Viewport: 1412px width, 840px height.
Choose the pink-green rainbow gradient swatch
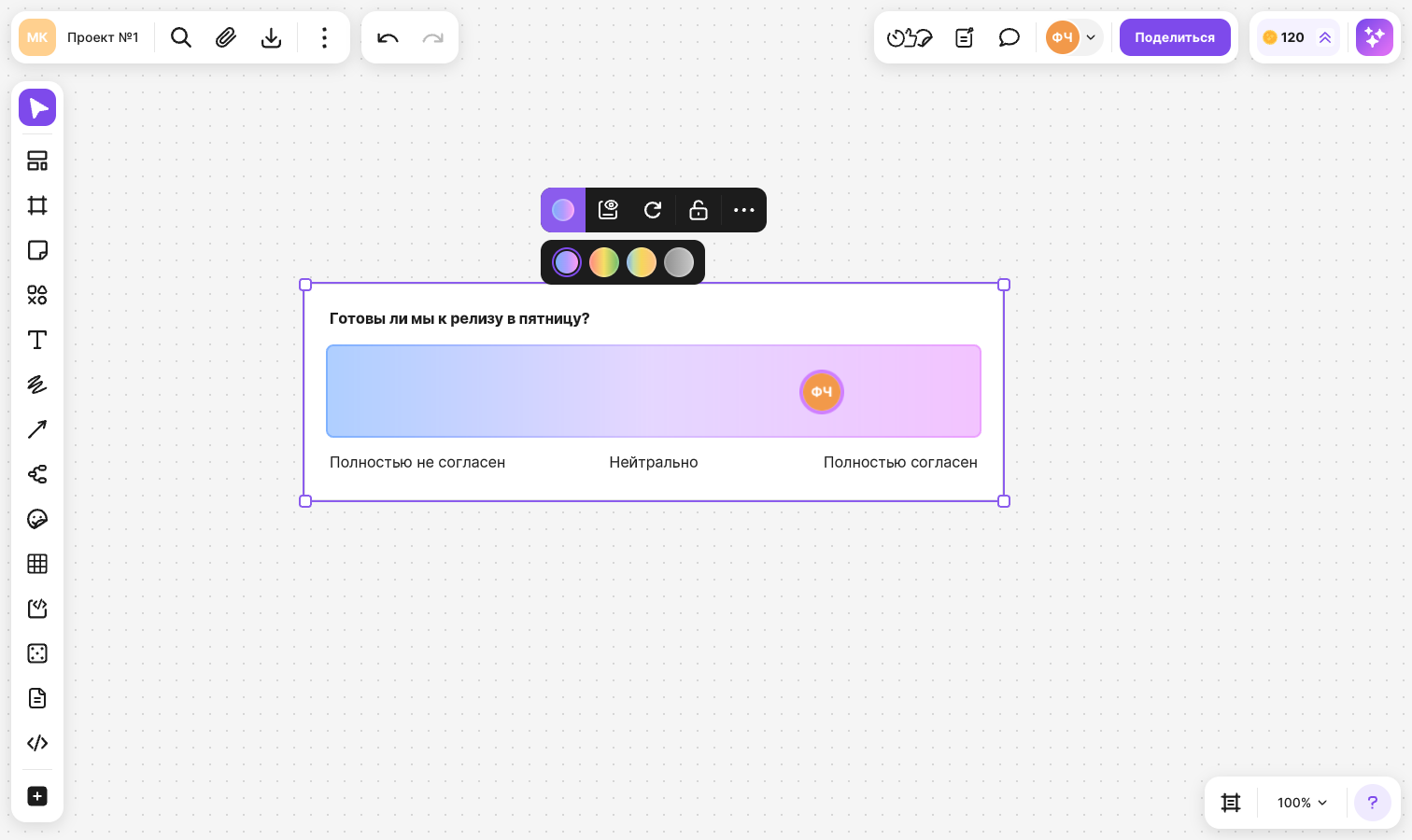click(604, 262)
